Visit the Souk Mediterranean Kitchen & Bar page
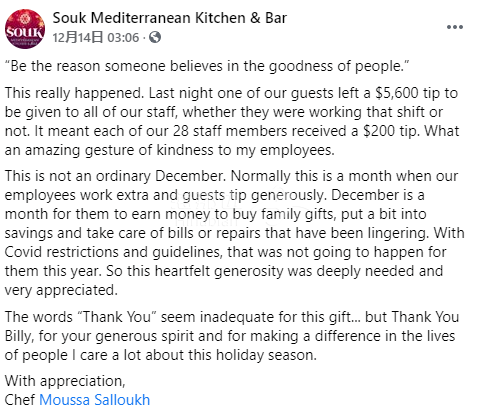This screenshot has height=414, width=487. 169,18
